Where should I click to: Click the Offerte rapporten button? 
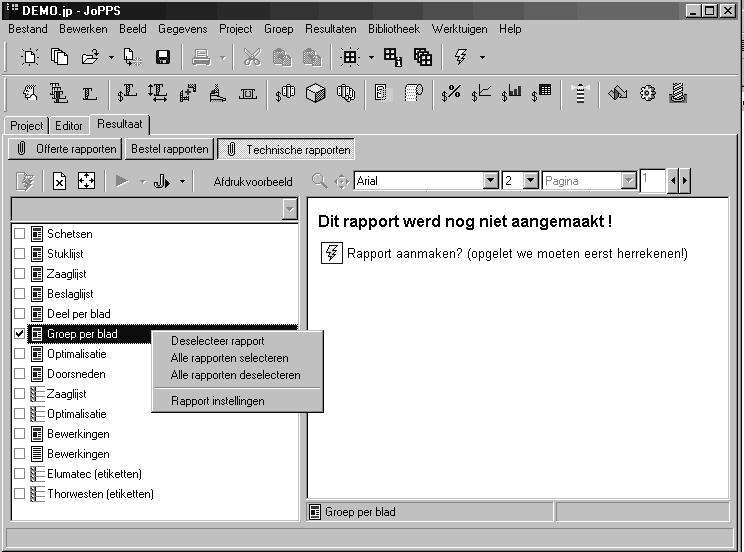pos(65,149)
